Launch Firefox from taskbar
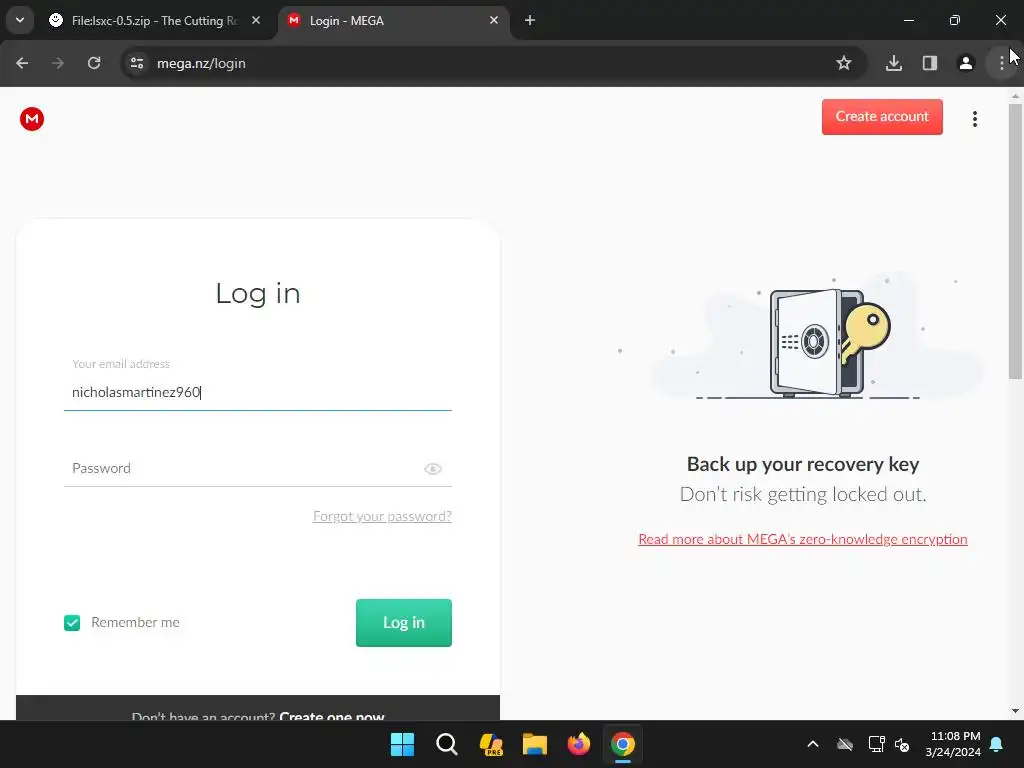1024x768 pixels. (x=579, y=744)
